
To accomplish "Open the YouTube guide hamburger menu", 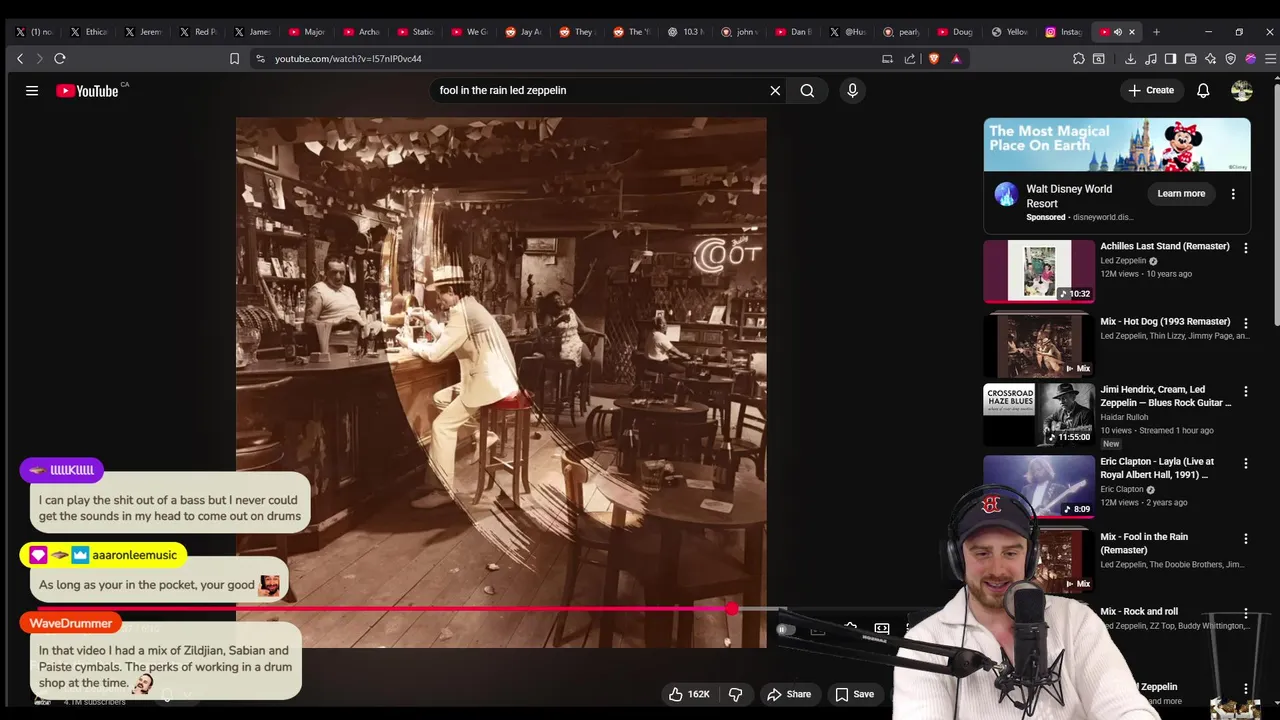I will coord(32,90).
